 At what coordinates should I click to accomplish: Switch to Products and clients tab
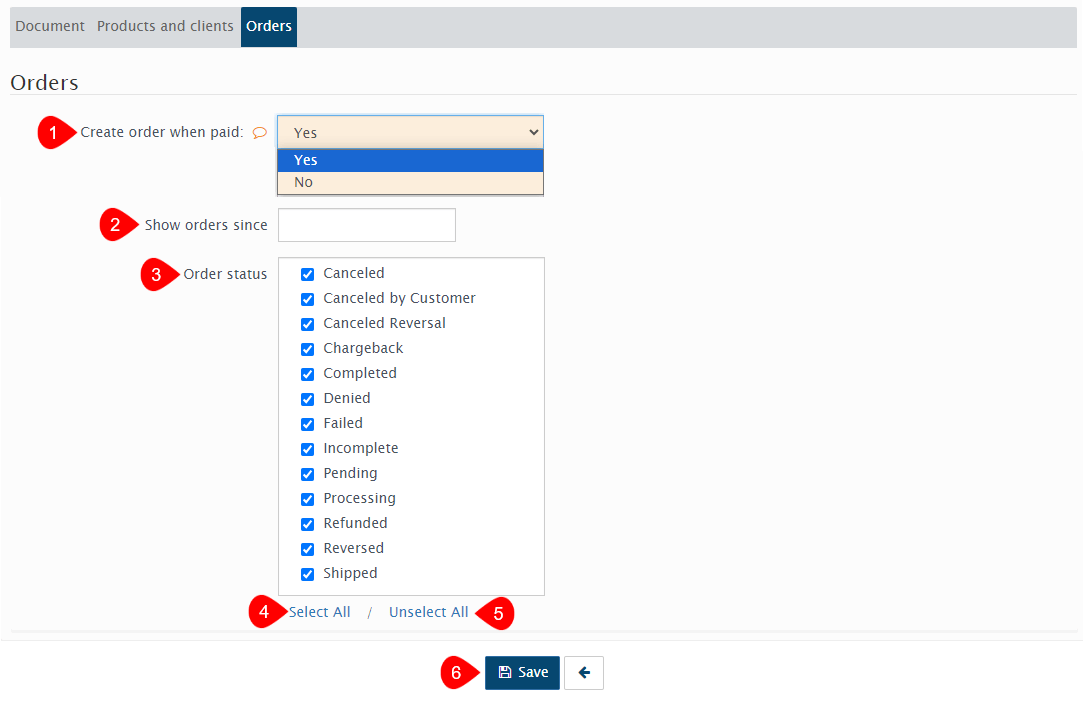(165, 26)
